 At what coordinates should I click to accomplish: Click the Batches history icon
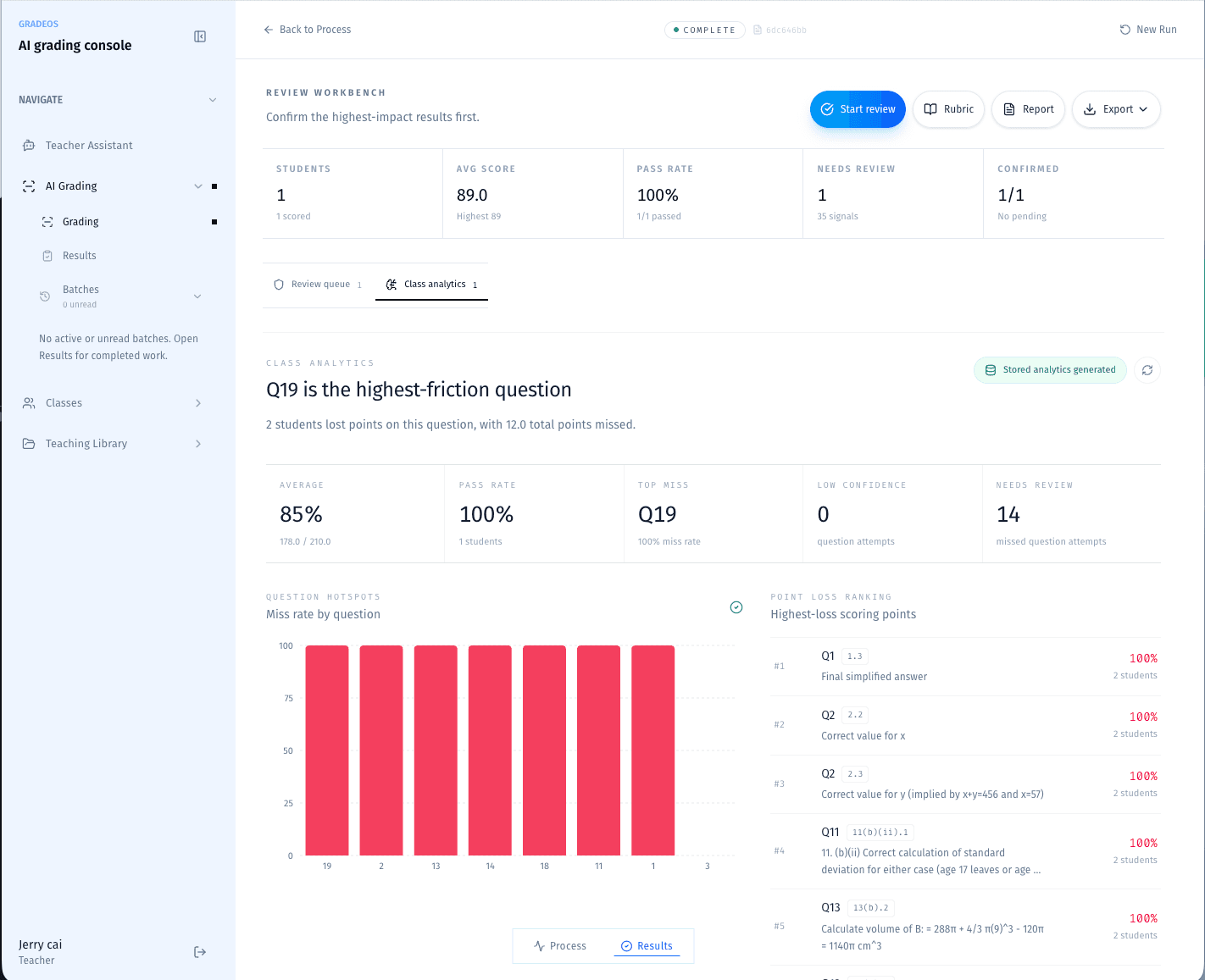pos(45,296)
